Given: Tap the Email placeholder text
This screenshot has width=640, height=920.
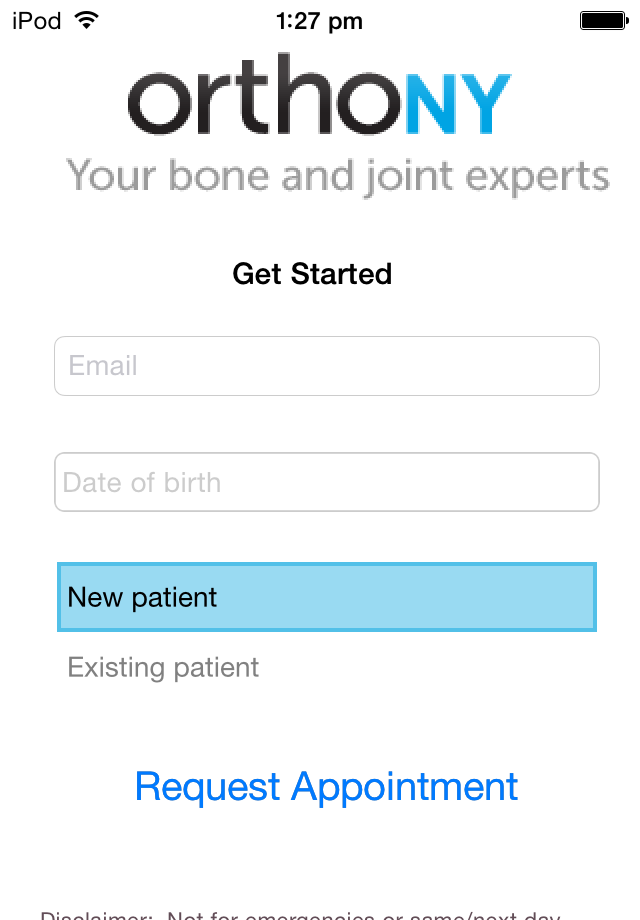Looking at the screenshot, I should point(103,366).
